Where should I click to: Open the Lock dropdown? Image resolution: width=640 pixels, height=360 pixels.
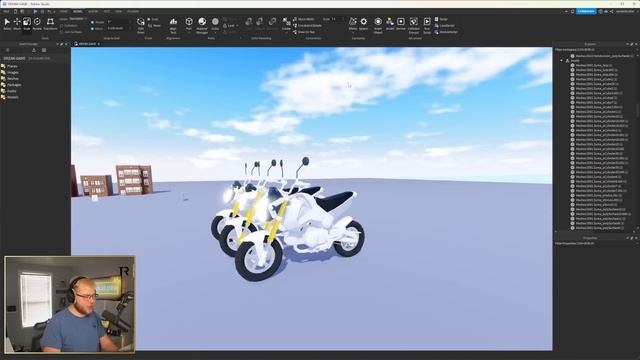point(231,25)
